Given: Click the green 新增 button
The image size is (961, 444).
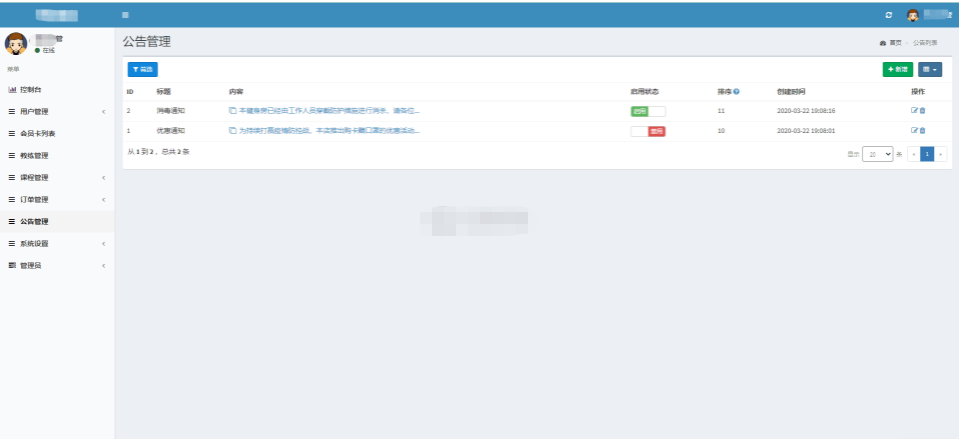Looking at the screenshot, I should 897,69.
